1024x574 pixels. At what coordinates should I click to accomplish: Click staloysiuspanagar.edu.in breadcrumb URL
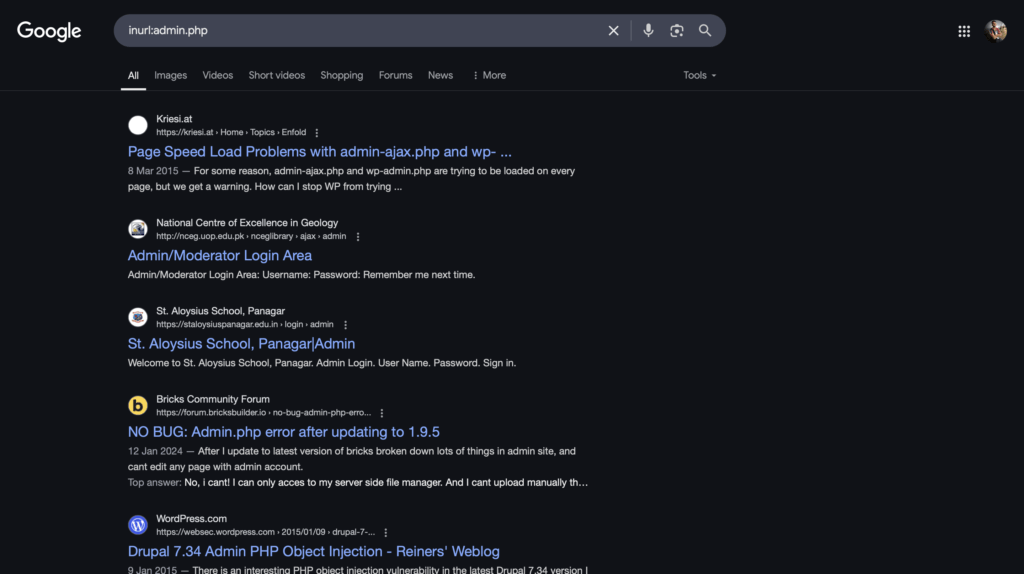[245, 325]
